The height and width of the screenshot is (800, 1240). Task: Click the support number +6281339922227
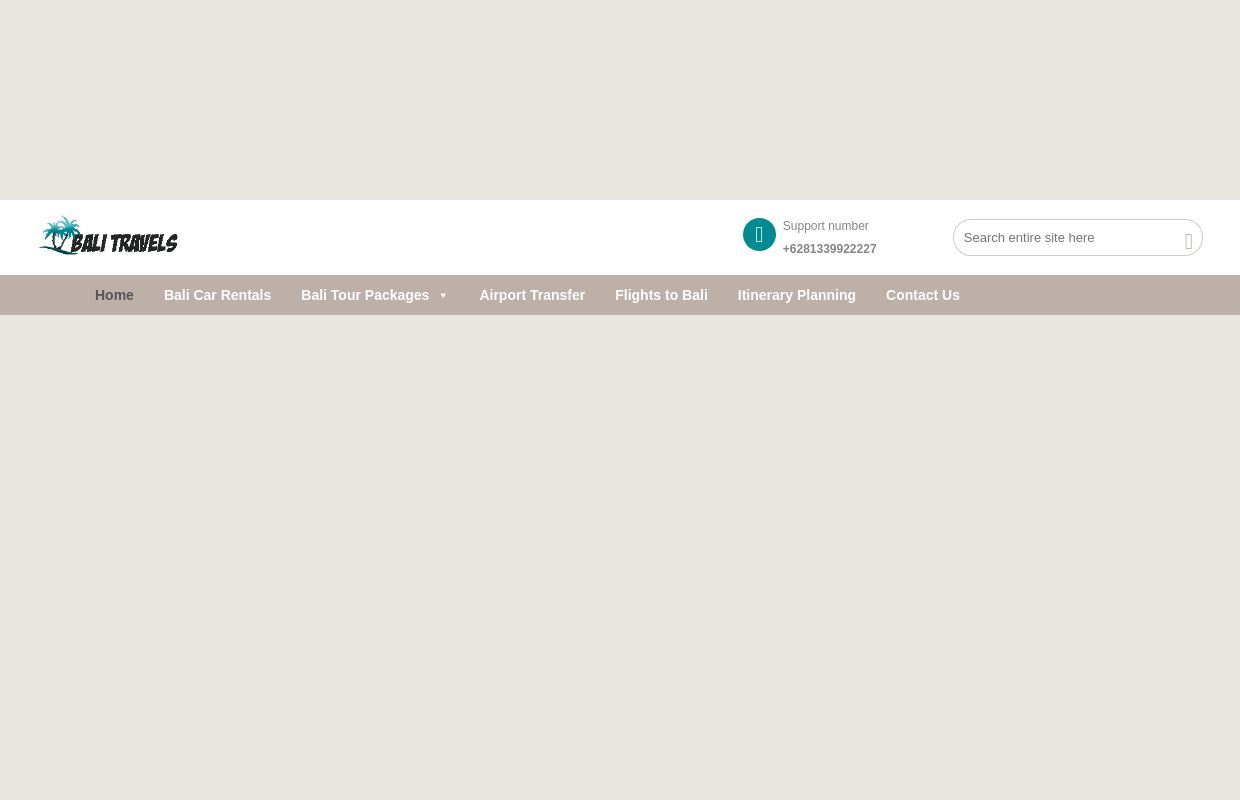(x=829, y=249)
